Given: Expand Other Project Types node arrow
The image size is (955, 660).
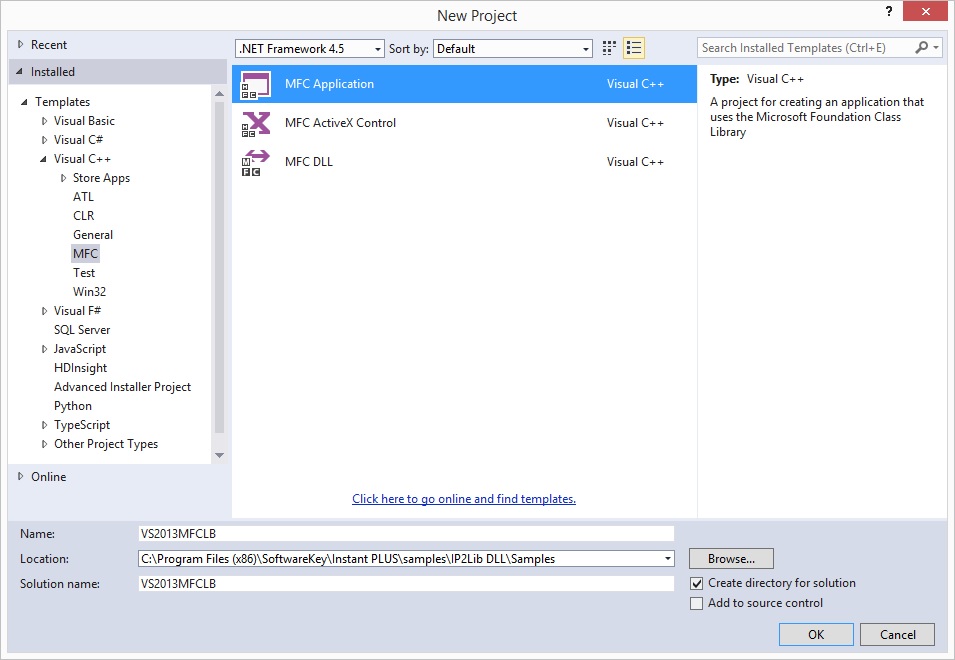Looking at the screenshot, I should click(44, 444).
